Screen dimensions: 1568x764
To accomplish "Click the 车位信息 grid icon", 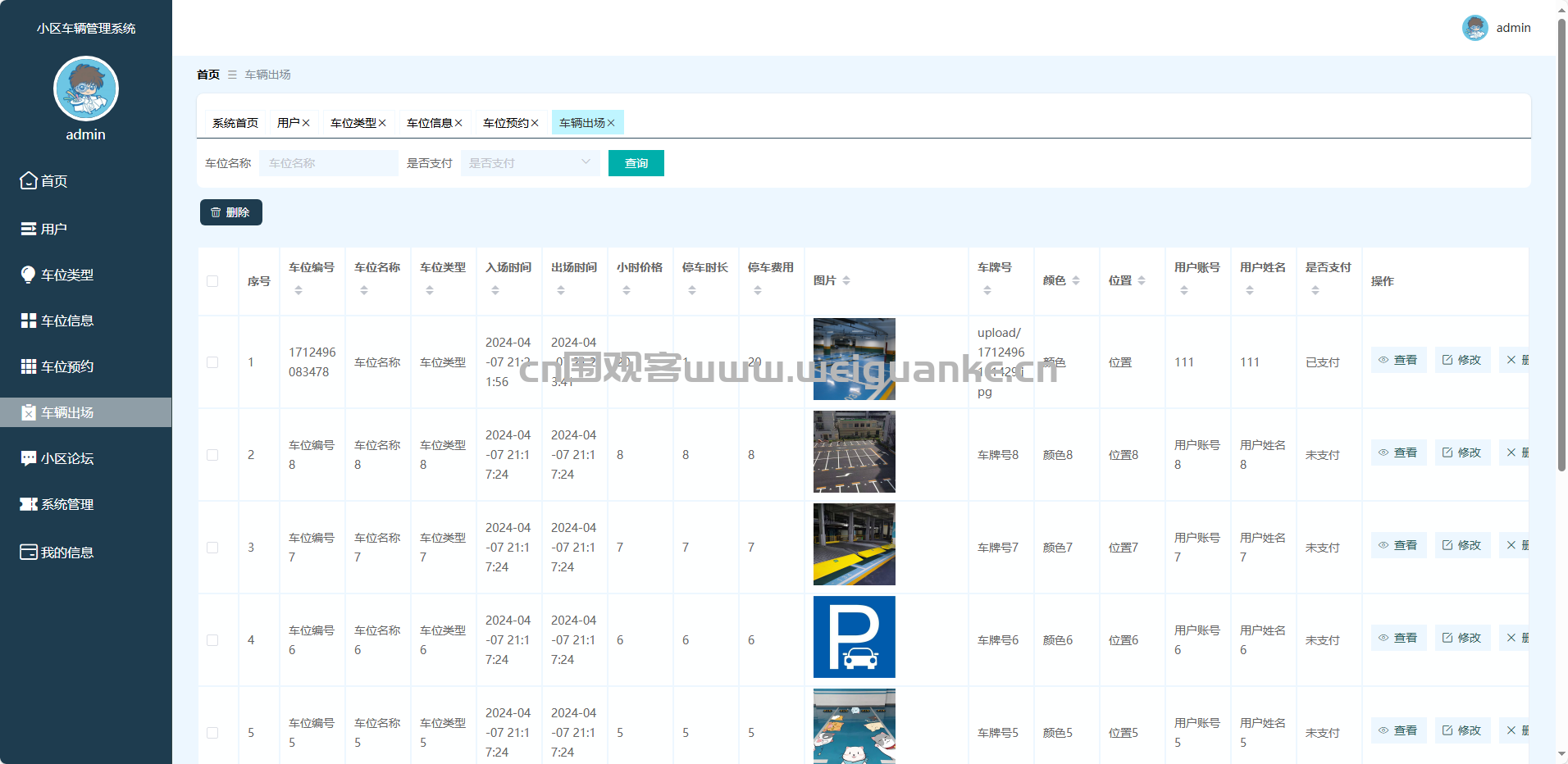I will [29, 321].
